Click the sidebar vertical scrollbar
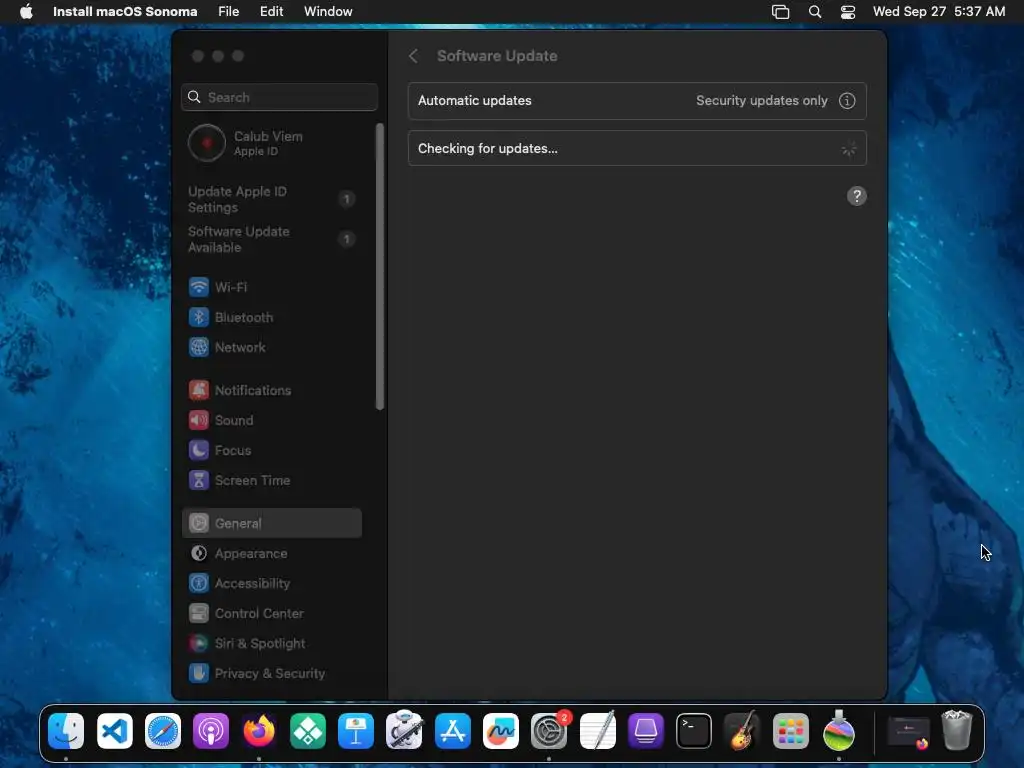The width and height of the screenshot is (1024, 768). pos(380,266)
